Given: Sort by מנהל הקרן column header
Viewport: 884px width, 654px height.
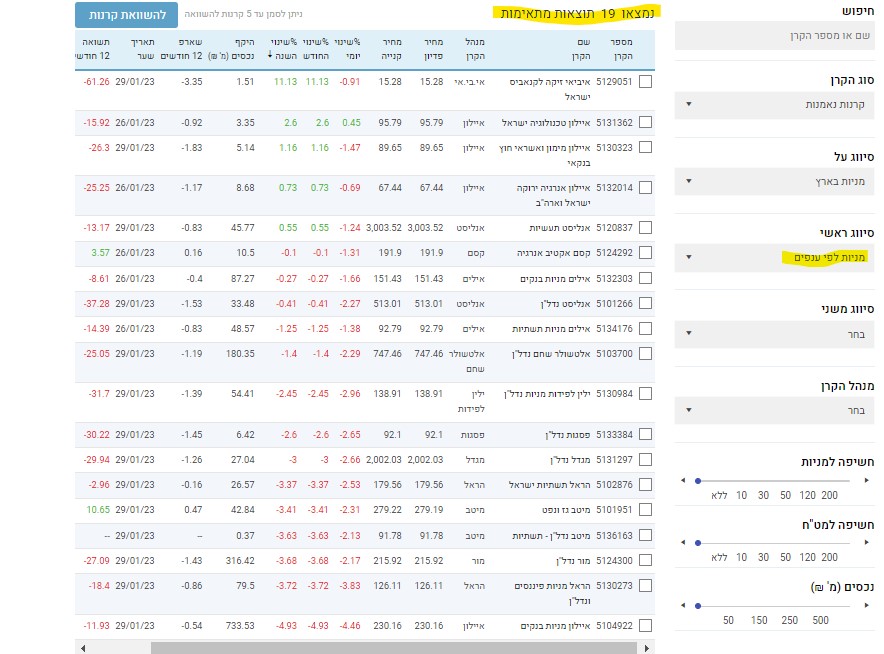Looking at the screenshot, I should [475, 49].
